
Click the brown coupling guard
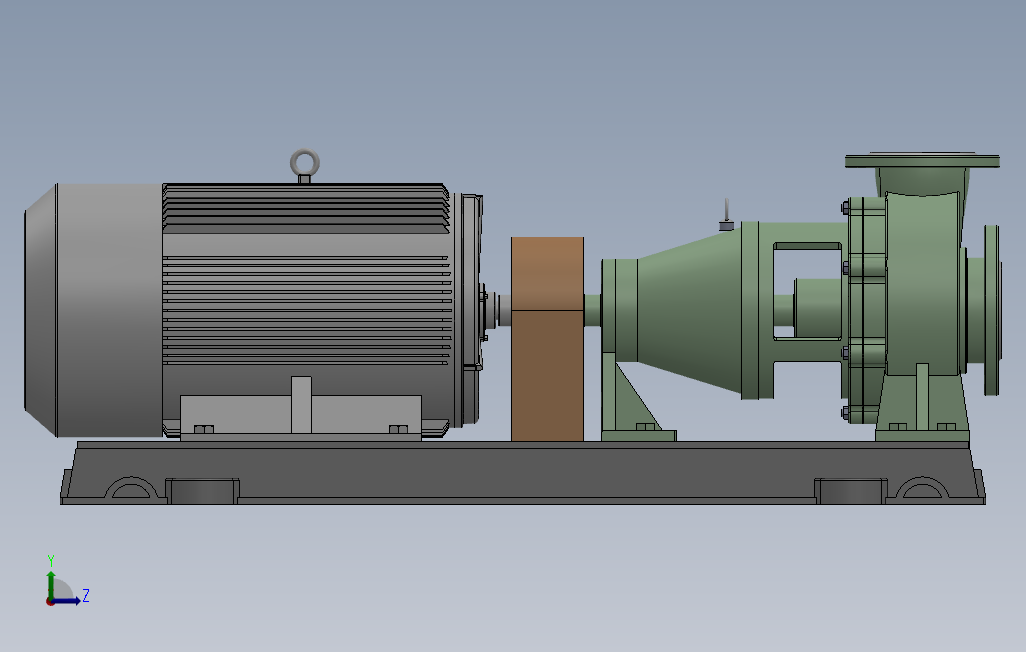tap(547, 339)
